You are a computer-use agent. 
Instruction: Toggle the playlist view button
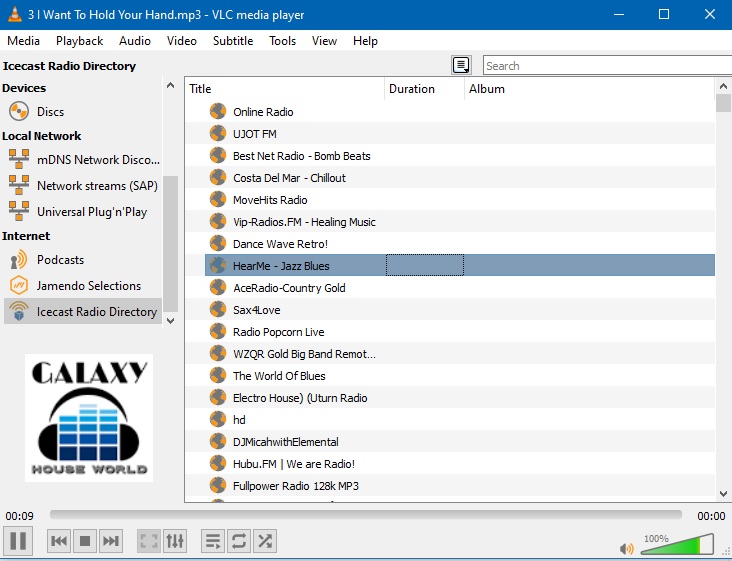[x=213, y=541]
